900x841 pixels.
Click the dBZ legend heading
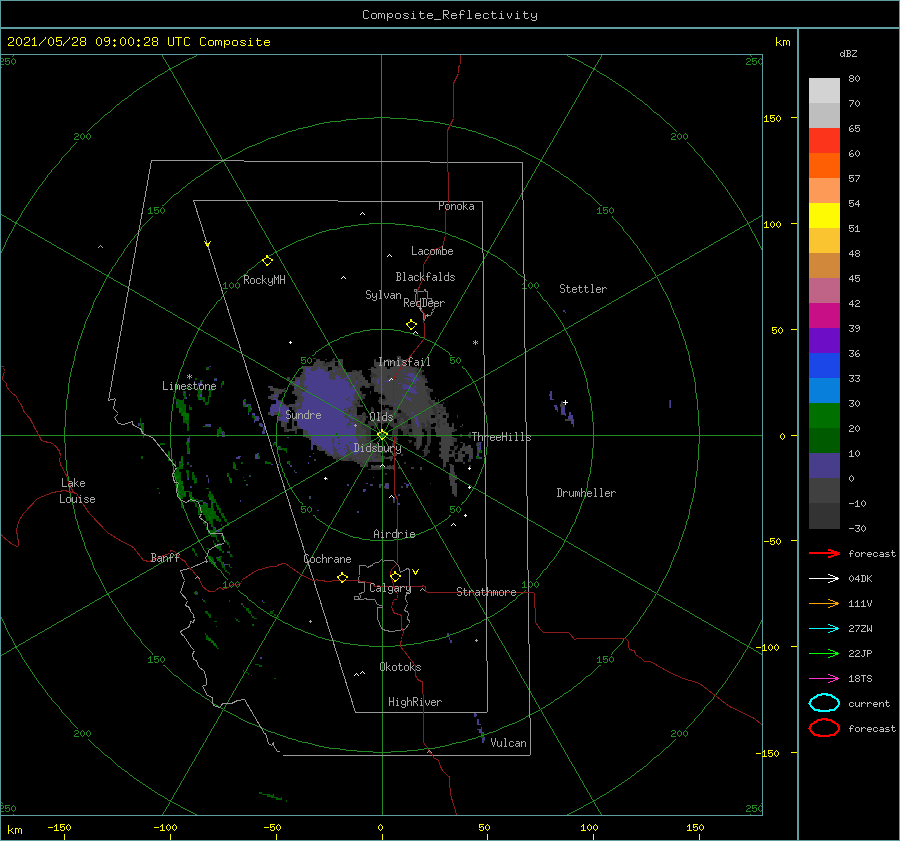click(x=848, y=53)
